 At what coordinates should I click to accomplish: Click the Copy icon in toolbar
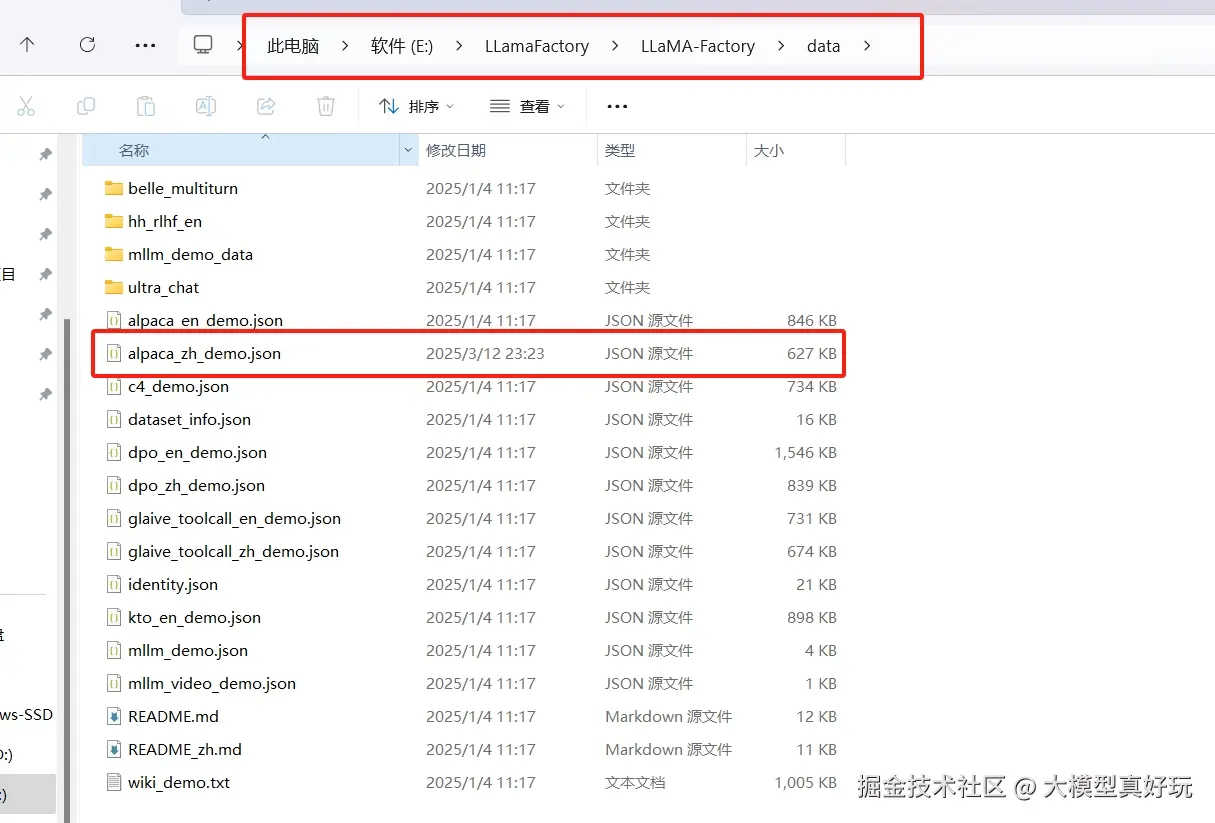86,106
